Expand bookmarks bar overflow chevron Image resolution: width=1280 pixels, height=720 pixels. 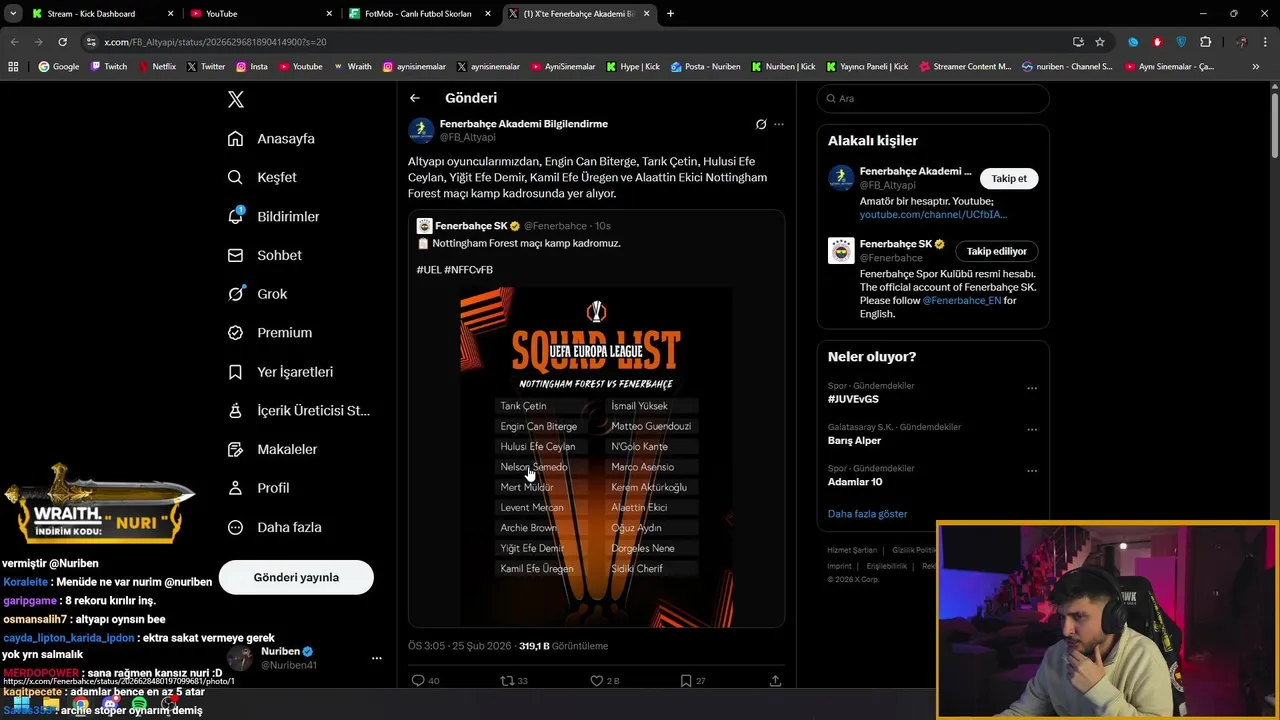click(x=1256, y=67)
